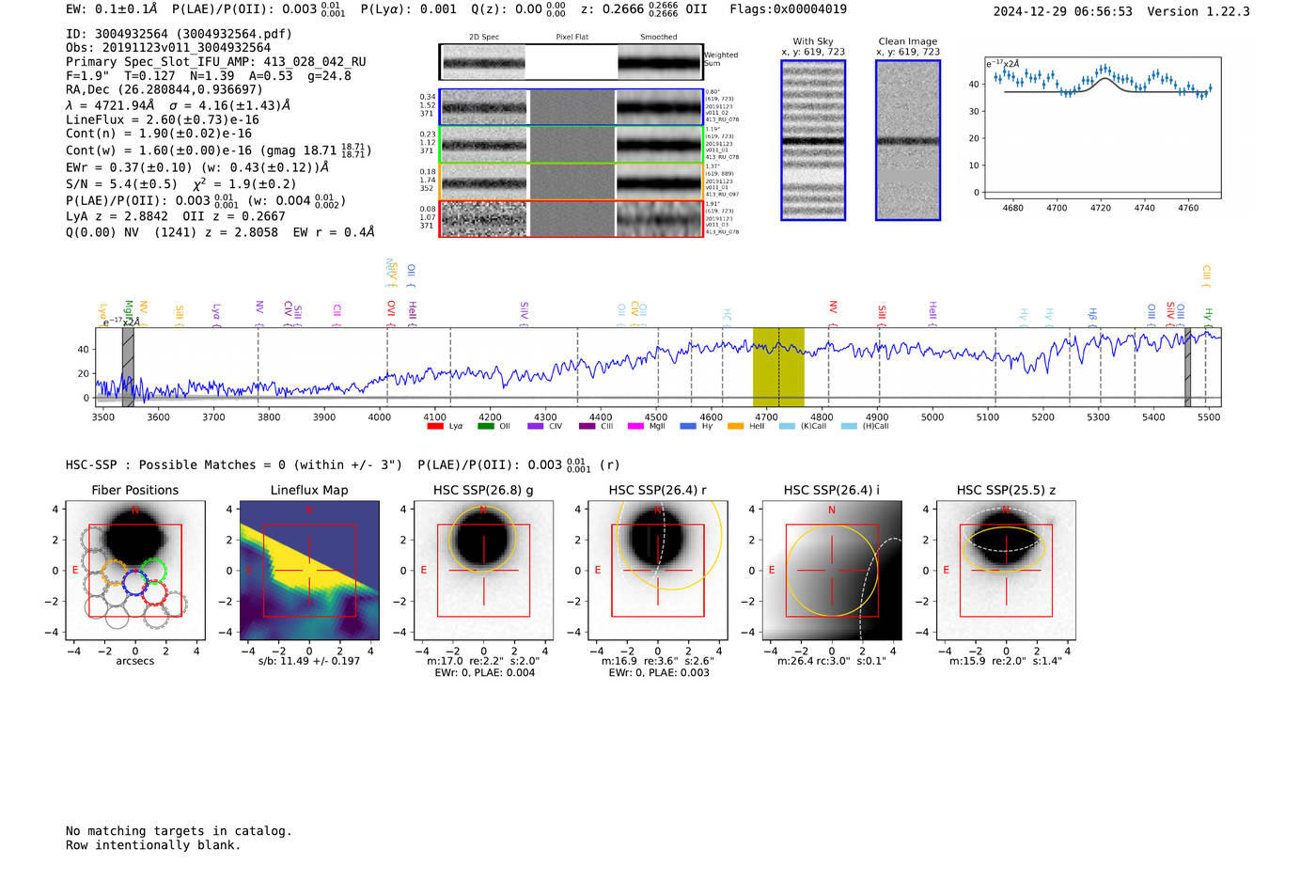Open the HSC SSP(25.5) z image
Screen dimensions: 1316x896
(x=1006, y=570)
